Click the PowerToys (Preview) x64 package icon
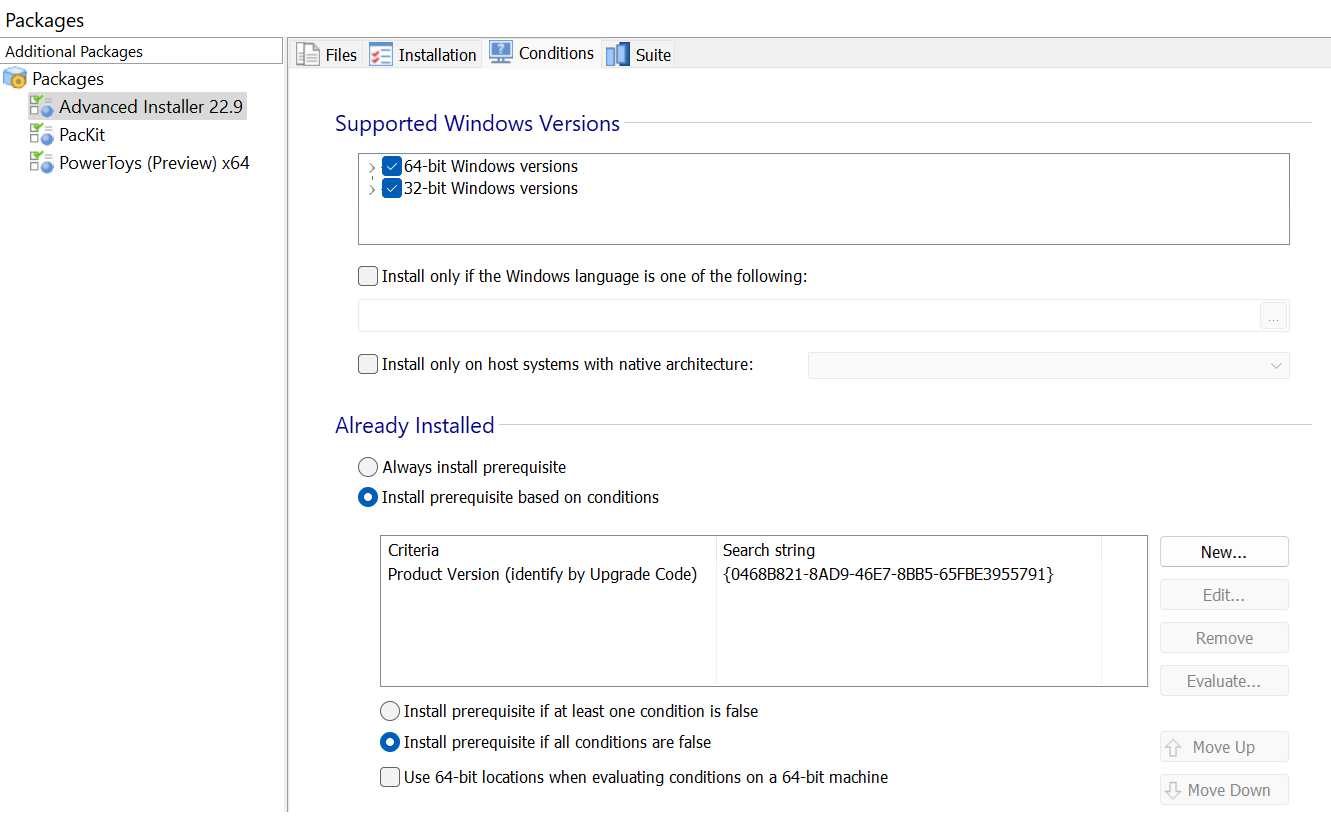Viewport: 1331px width, 824px height. coord(41,162)
